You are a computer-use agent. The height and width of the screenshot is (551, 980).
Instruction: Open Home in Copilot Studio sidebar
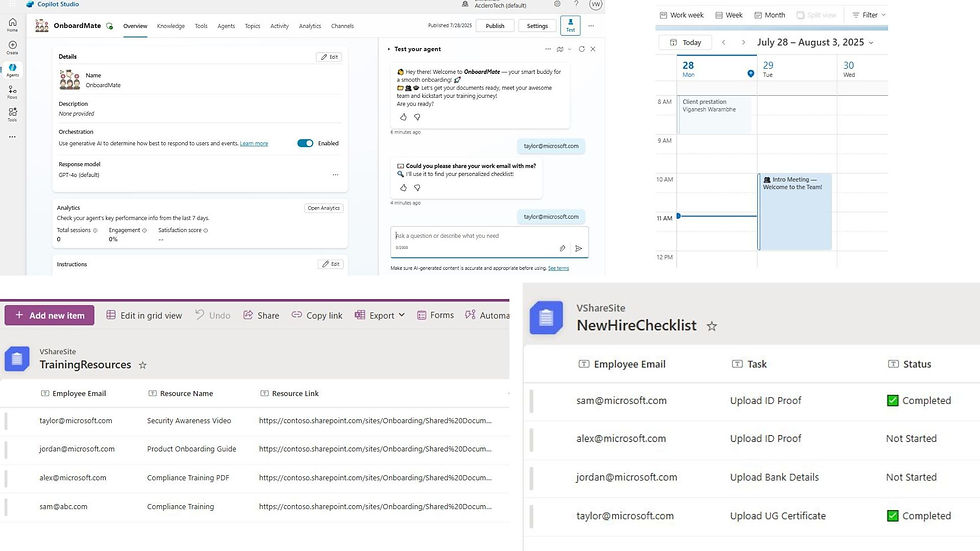pyautogui.click(x=12, y=24)
